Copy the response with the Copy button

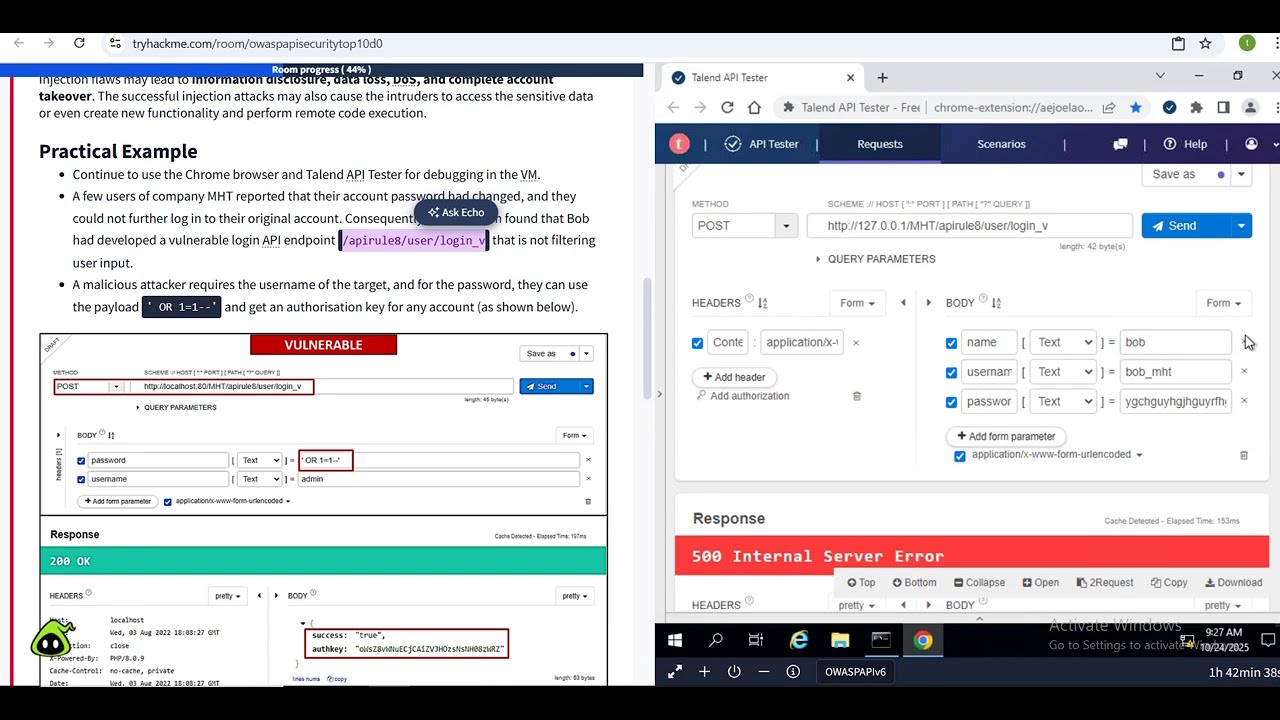tap(1169, 583)
